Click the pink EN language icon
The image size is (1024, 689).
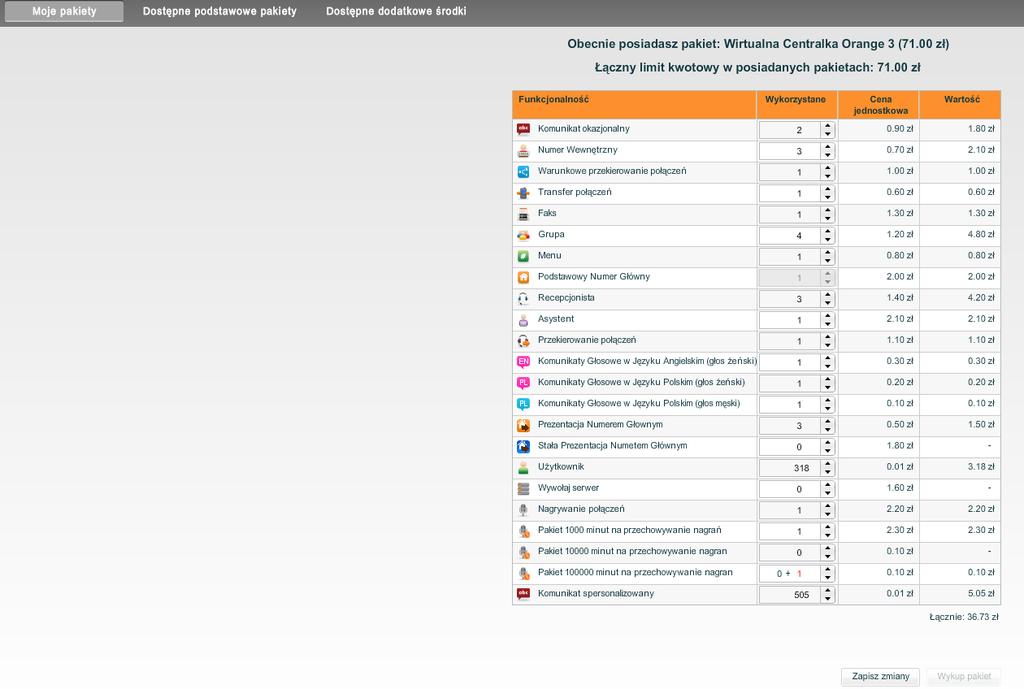(x=523, y=362)
